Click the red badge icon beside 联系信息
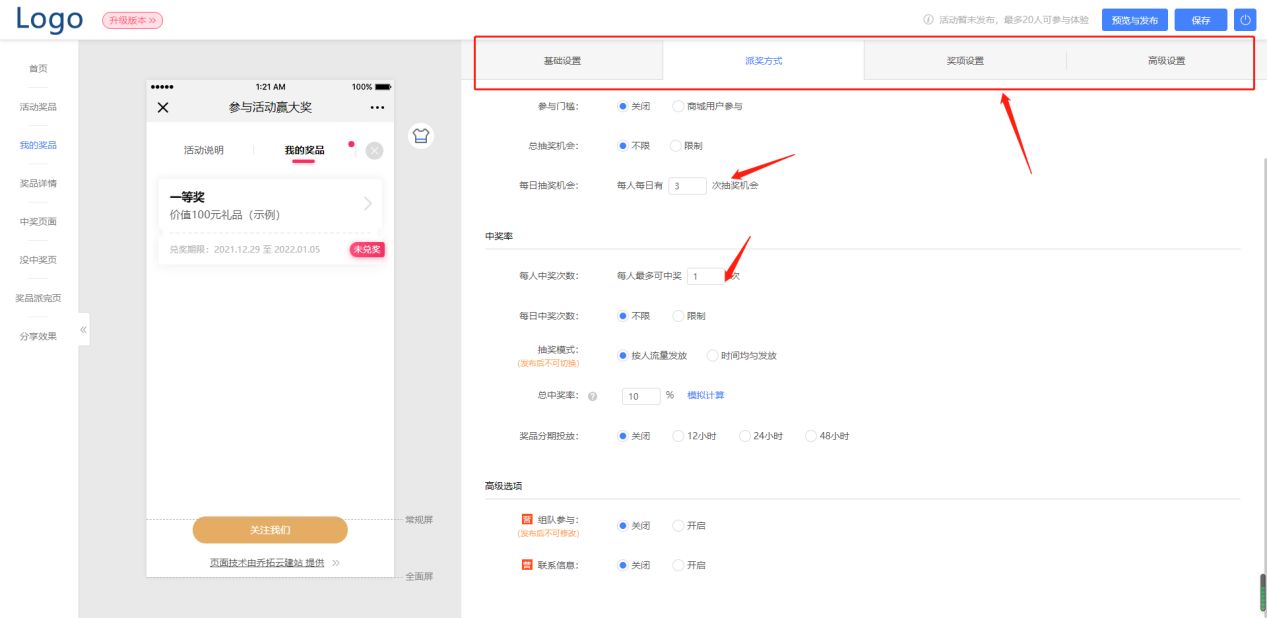The height and width of the screenshot is (618, 1267). 527,564
